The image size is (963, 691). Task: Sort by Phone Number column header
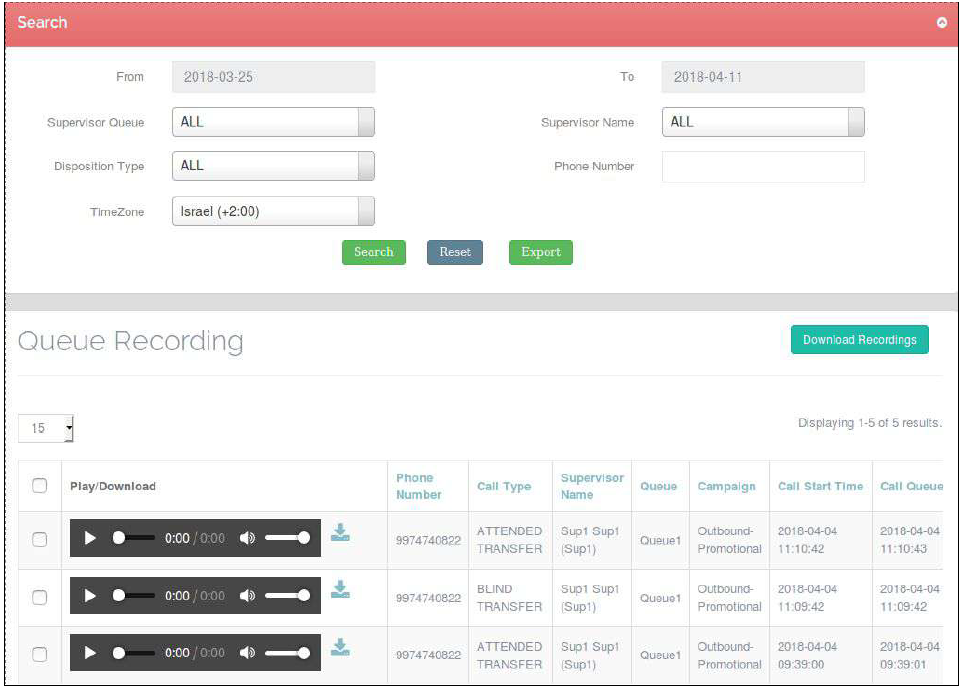click(x=418, y=486)
